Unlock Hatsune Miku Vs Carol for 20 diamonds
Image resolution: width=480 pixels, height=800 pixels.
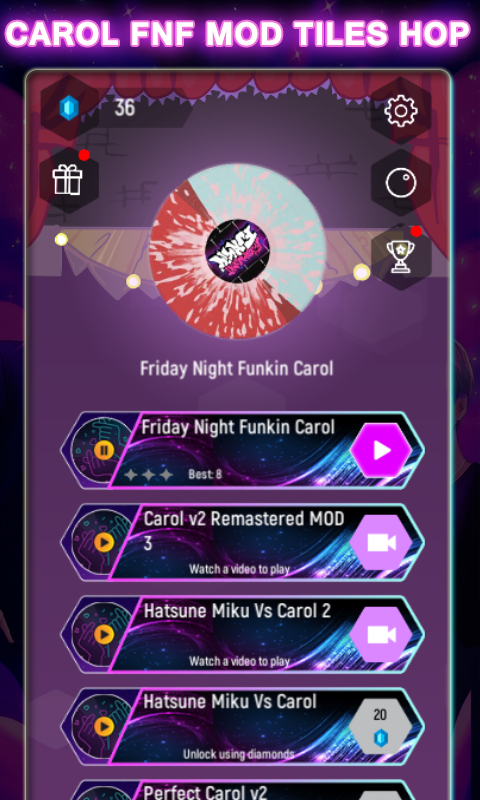381,727
